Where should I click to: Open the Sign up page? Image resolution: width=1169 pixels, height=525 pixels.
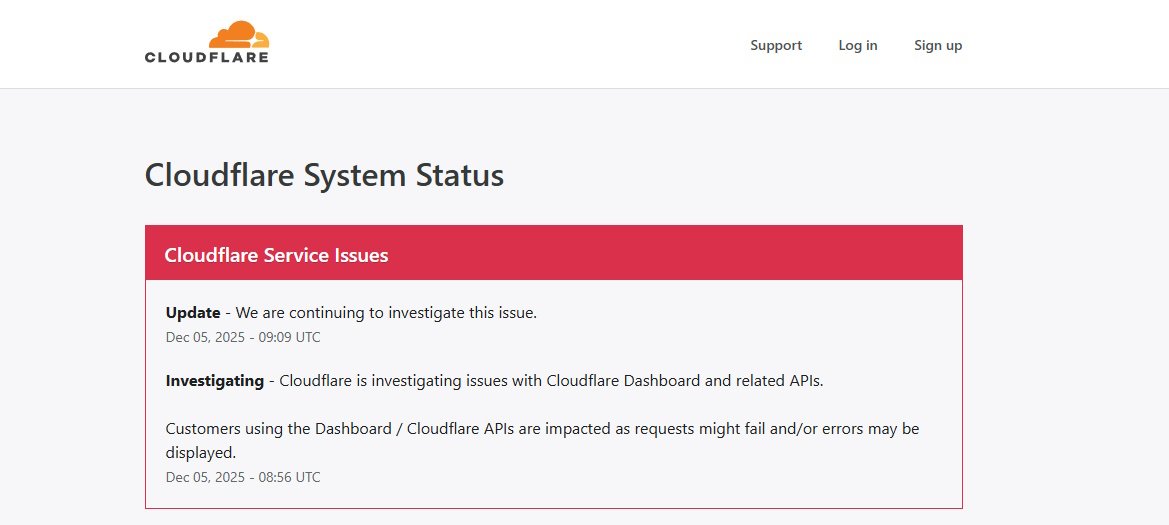[x=937, y=45]
